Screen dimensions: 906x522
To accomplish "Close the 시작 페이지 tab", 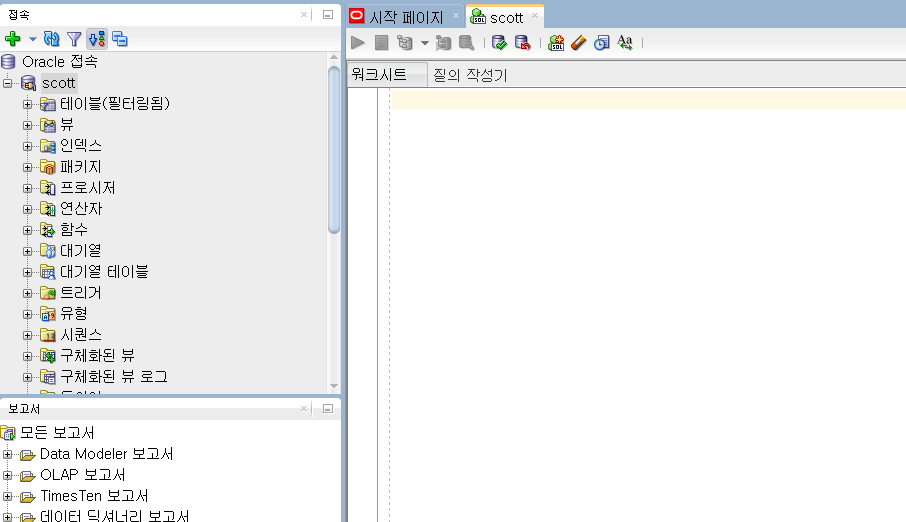I will point(455,16).
